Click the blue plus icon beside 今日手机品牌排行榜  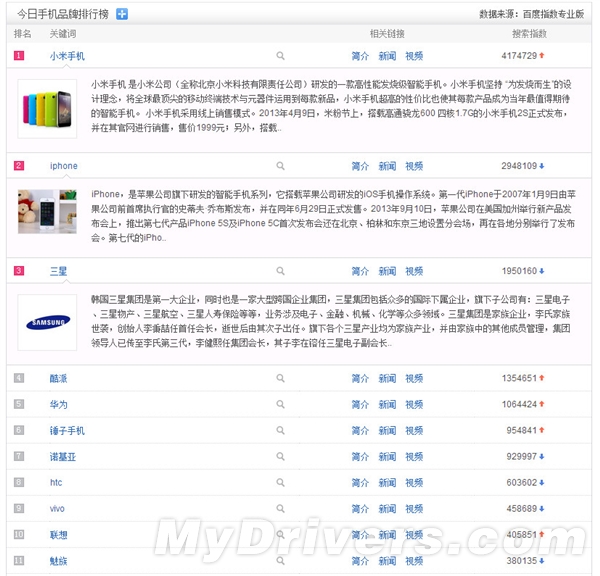tap(122, 14)
